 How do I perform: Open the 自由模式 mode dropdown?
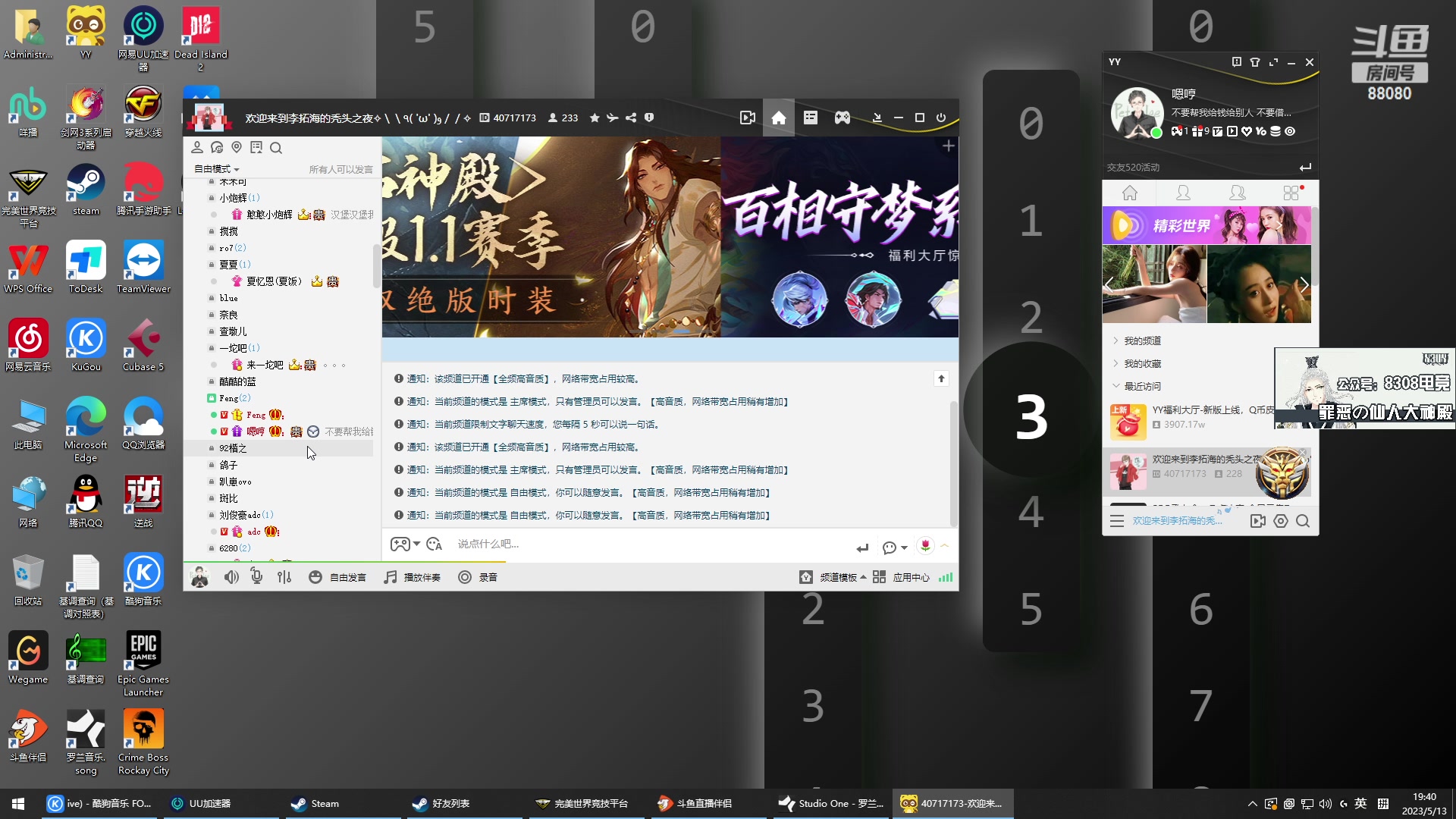[215, 168]
